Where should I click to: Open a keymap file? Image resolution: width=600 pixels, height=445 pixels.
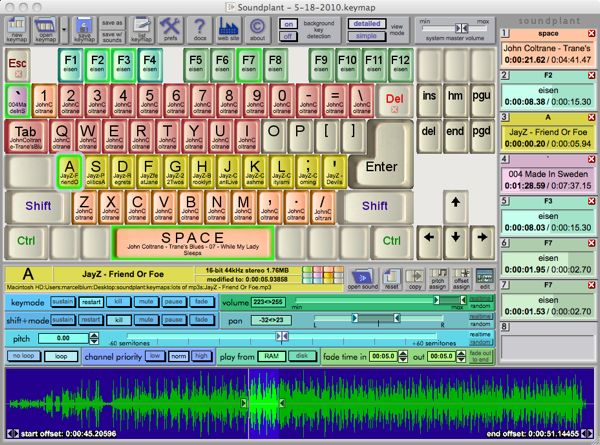[x=46, y=29]
